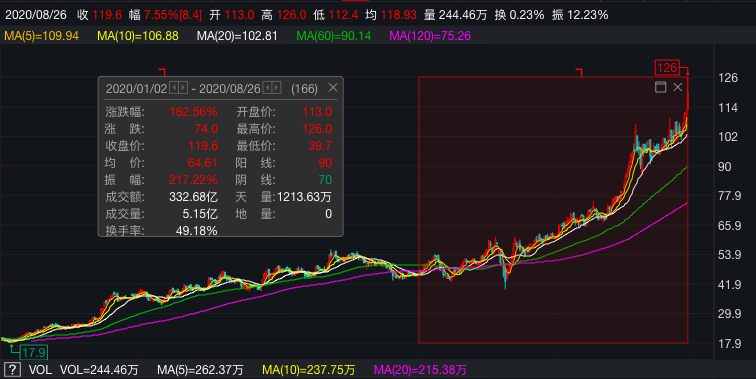Click the 天量 1213.63万 value

[x=304, y=197]
